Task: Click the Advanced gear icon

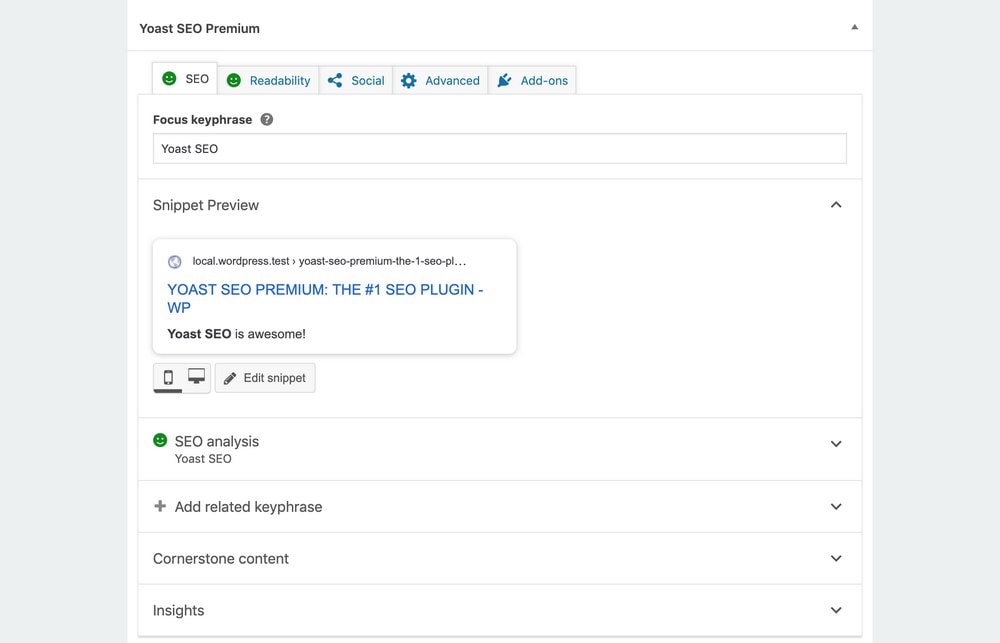Action: [409, 80]
